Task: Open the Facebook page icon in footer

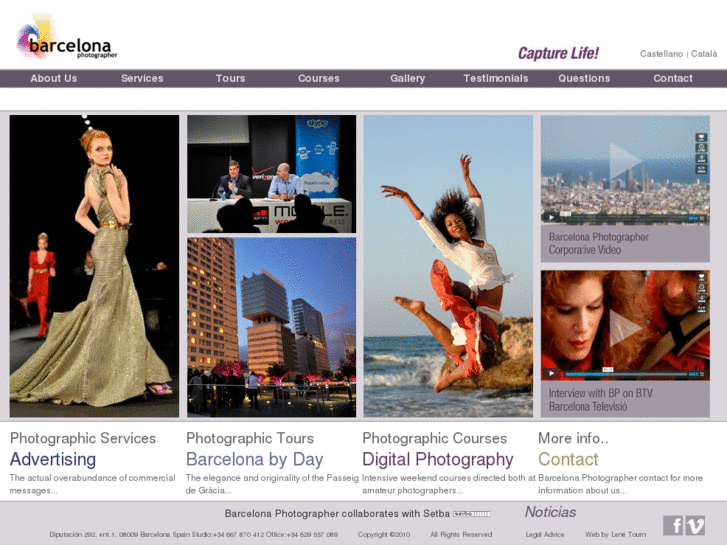Action: tap(673, 525)
